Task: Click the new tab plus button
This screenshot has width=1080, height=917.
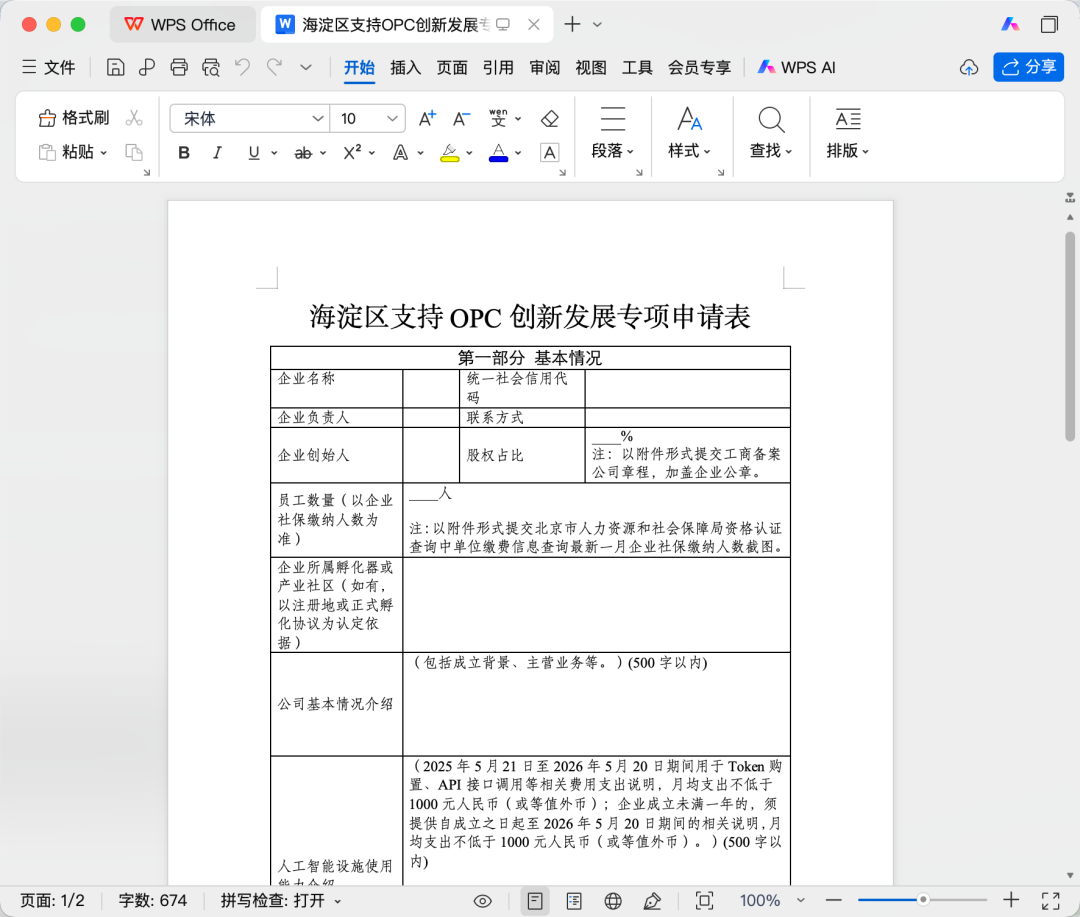Action: click(x=572, y=25)
